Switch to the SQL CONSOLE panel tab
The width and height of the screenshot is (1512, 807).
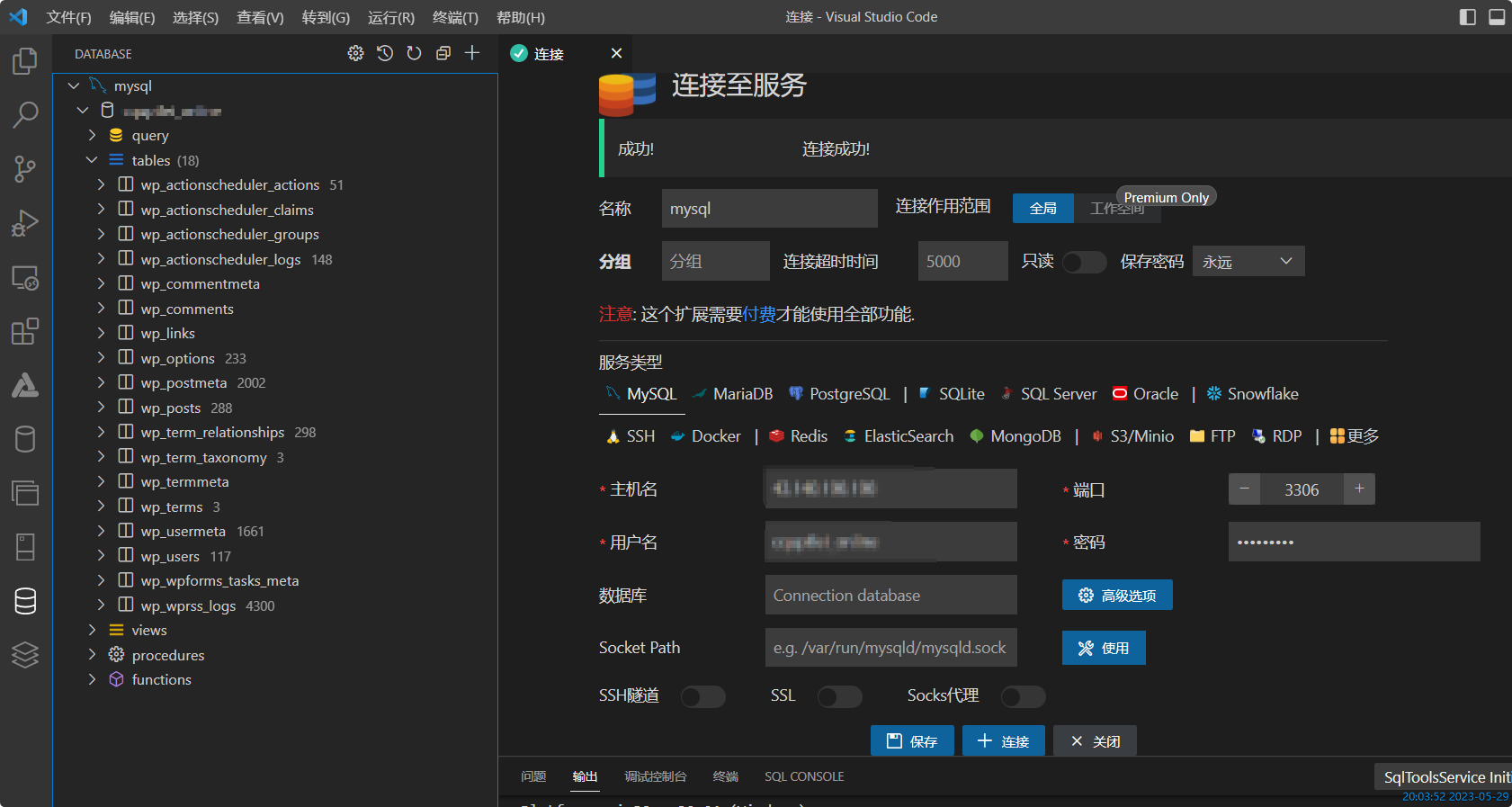pos(804,776)
